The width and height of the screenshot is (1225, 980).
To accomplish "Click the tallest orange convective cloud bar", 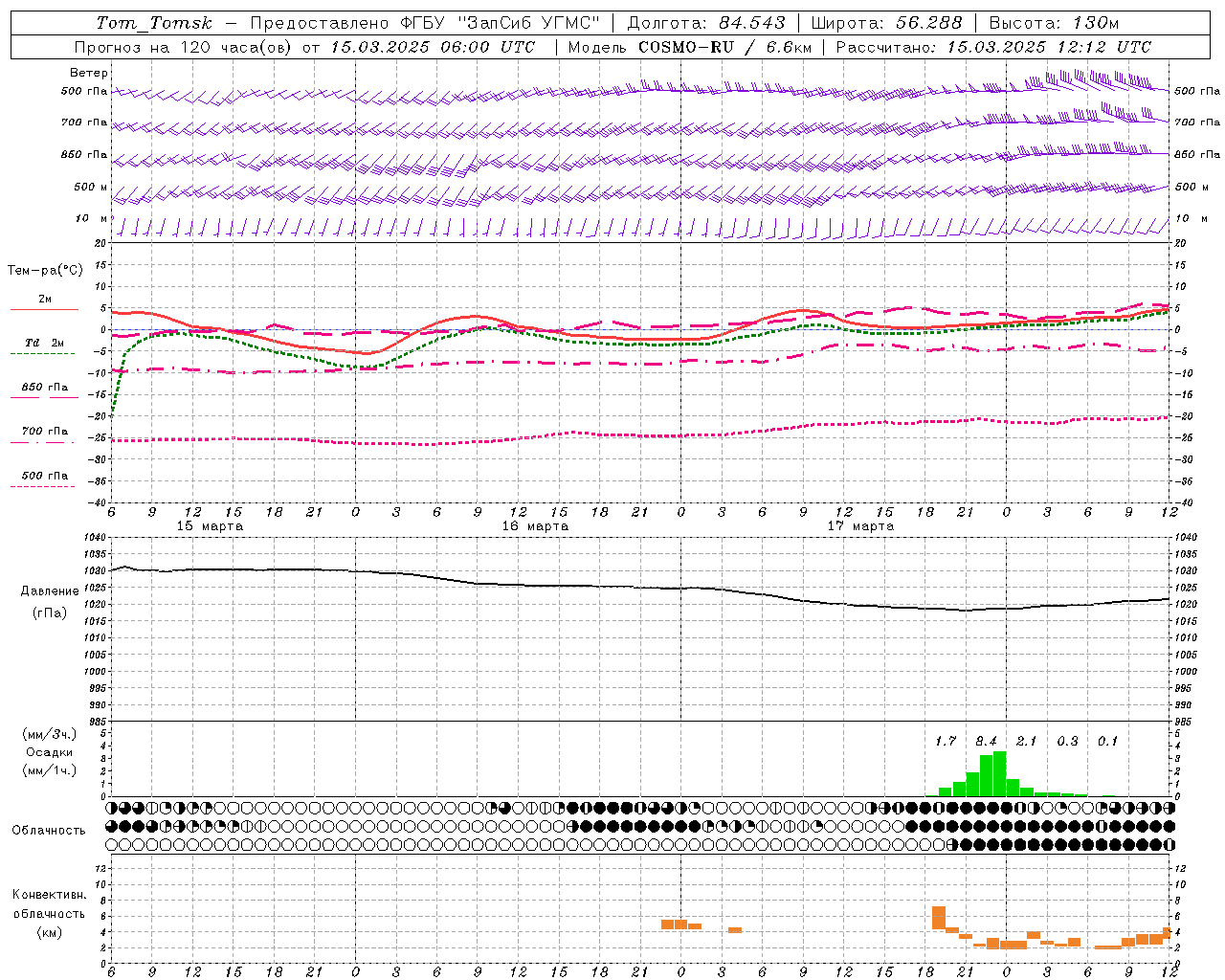I will click(x=939, y=918).
